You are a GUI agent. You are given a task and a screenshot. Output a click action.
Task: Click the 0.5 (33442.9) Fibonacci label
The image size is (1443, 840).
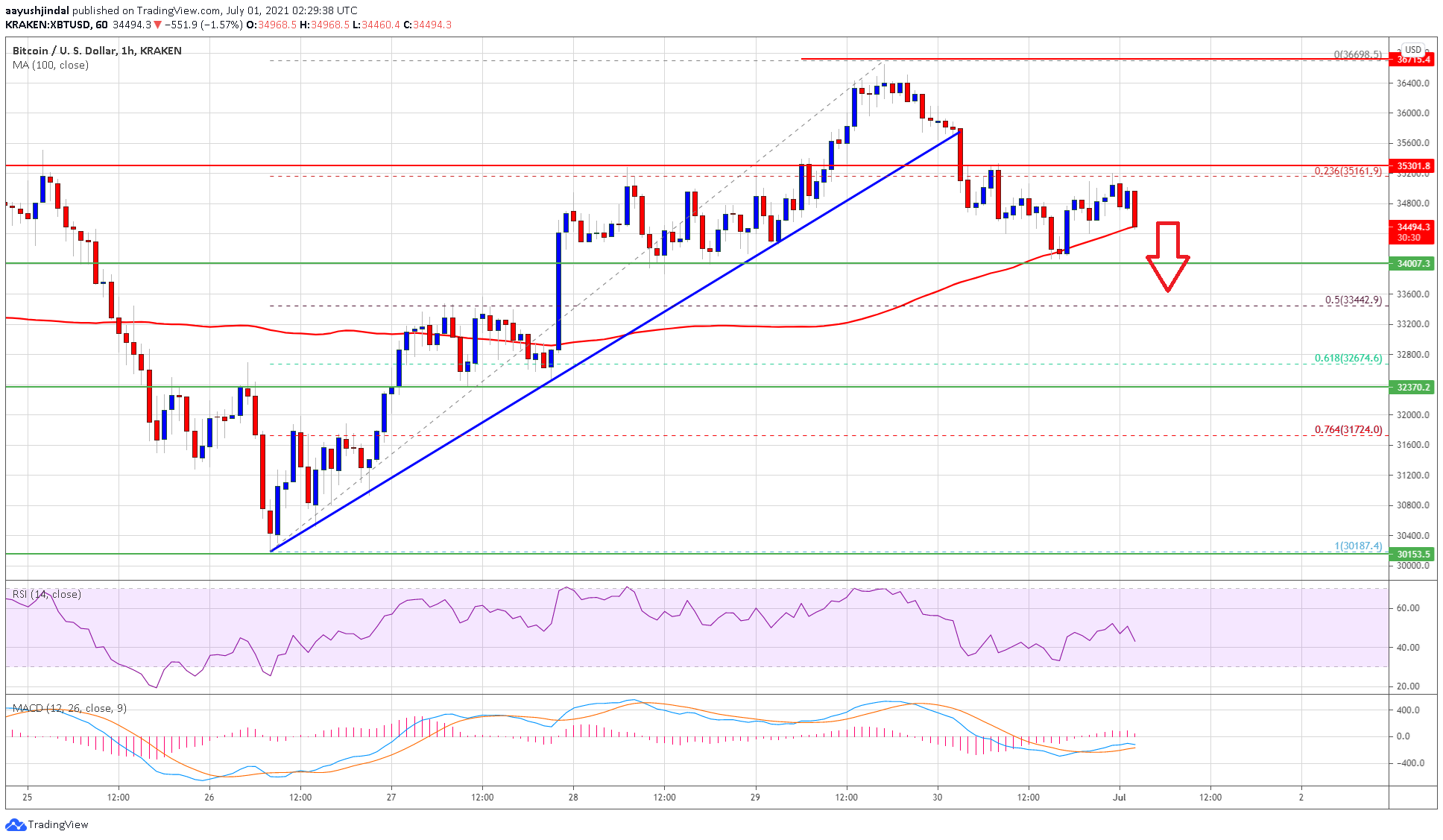click(1353, 300)
